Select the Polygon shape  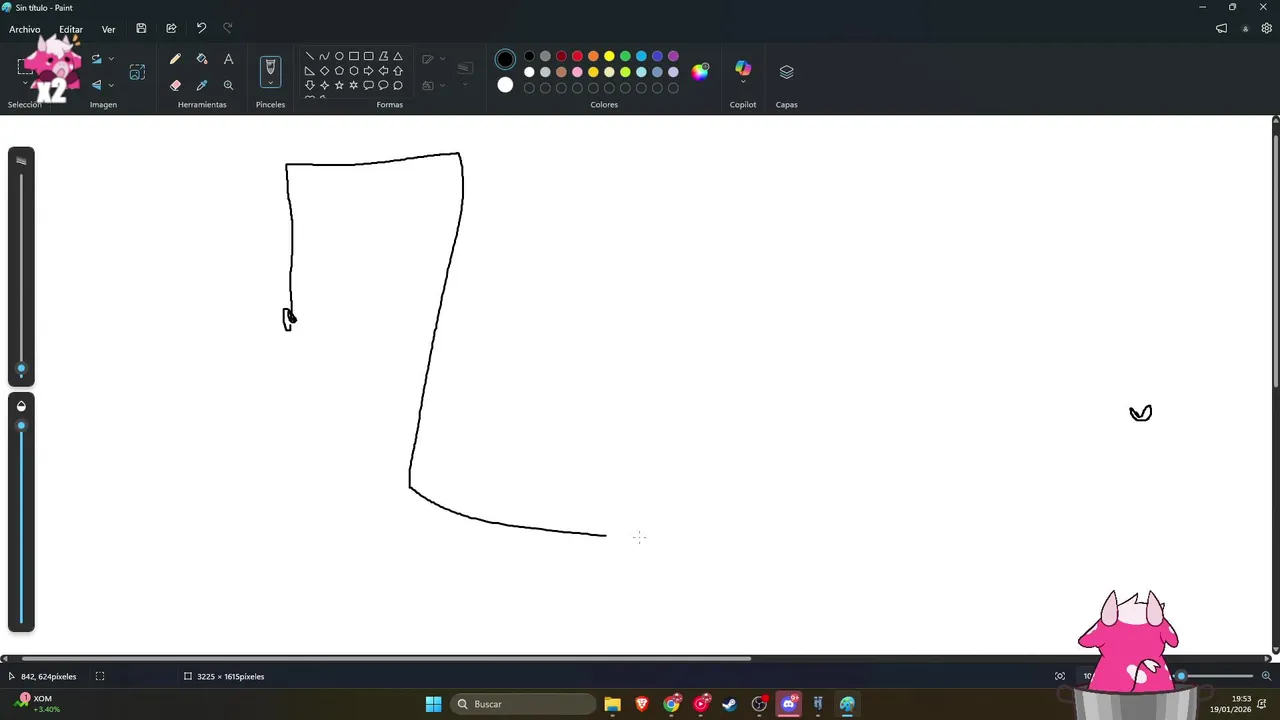click(383, 57)
